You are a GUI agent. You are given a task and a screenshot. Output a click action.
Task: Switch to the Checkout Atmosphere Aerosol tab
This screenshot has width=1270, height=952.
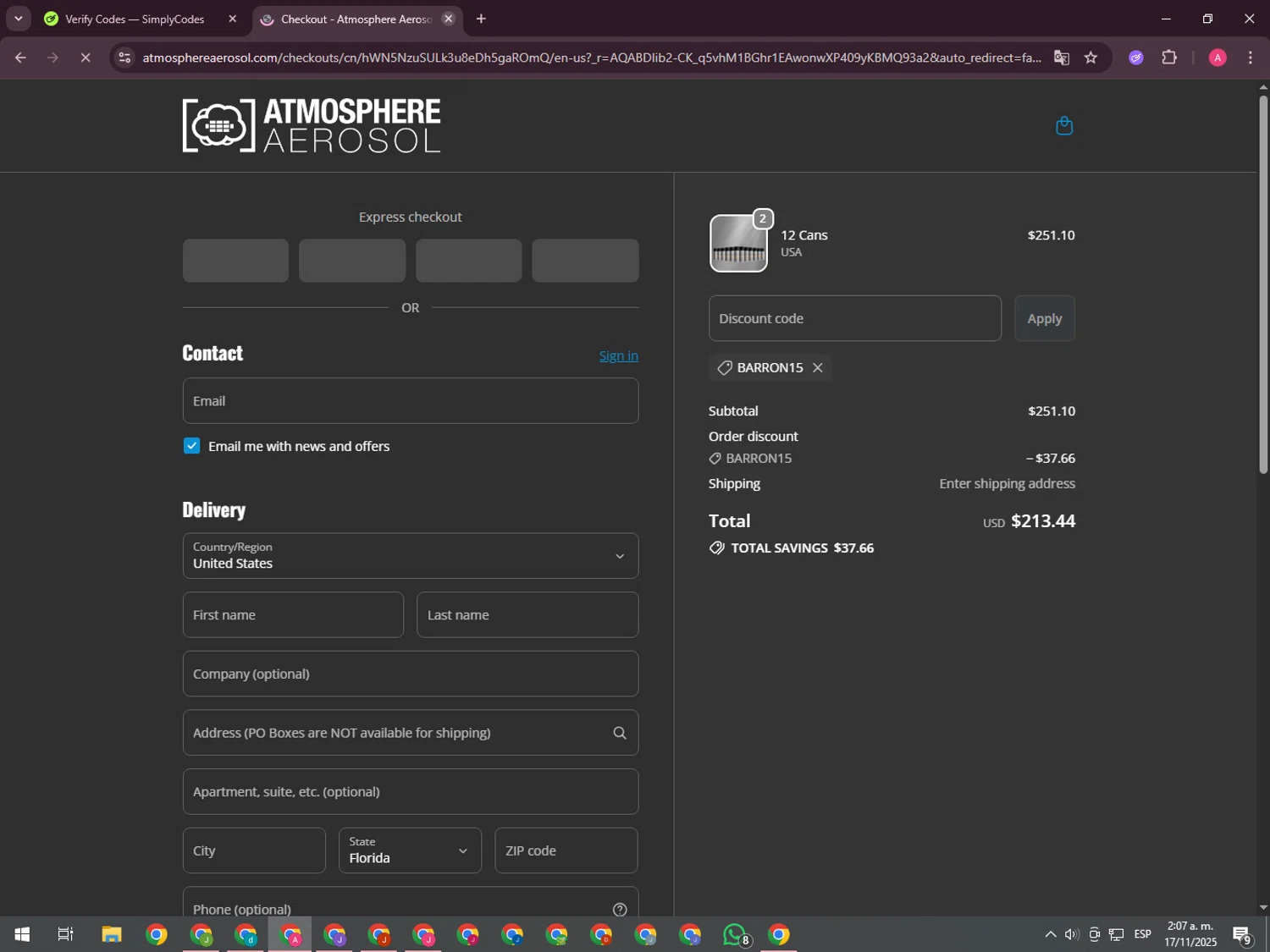coord(356,19)
